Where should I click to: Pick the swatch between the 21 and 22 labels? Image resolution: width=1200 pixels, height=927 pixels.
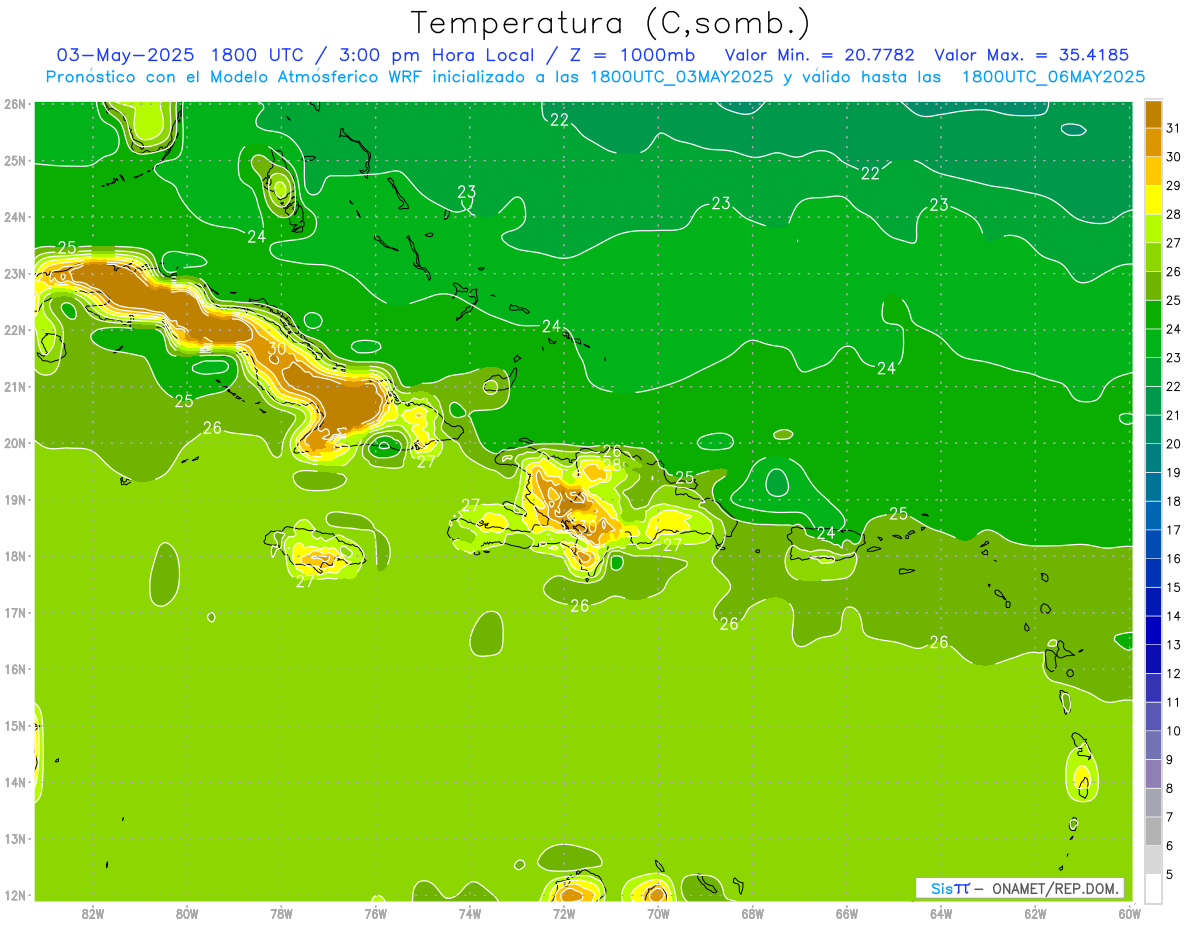tap(1153, 401)
